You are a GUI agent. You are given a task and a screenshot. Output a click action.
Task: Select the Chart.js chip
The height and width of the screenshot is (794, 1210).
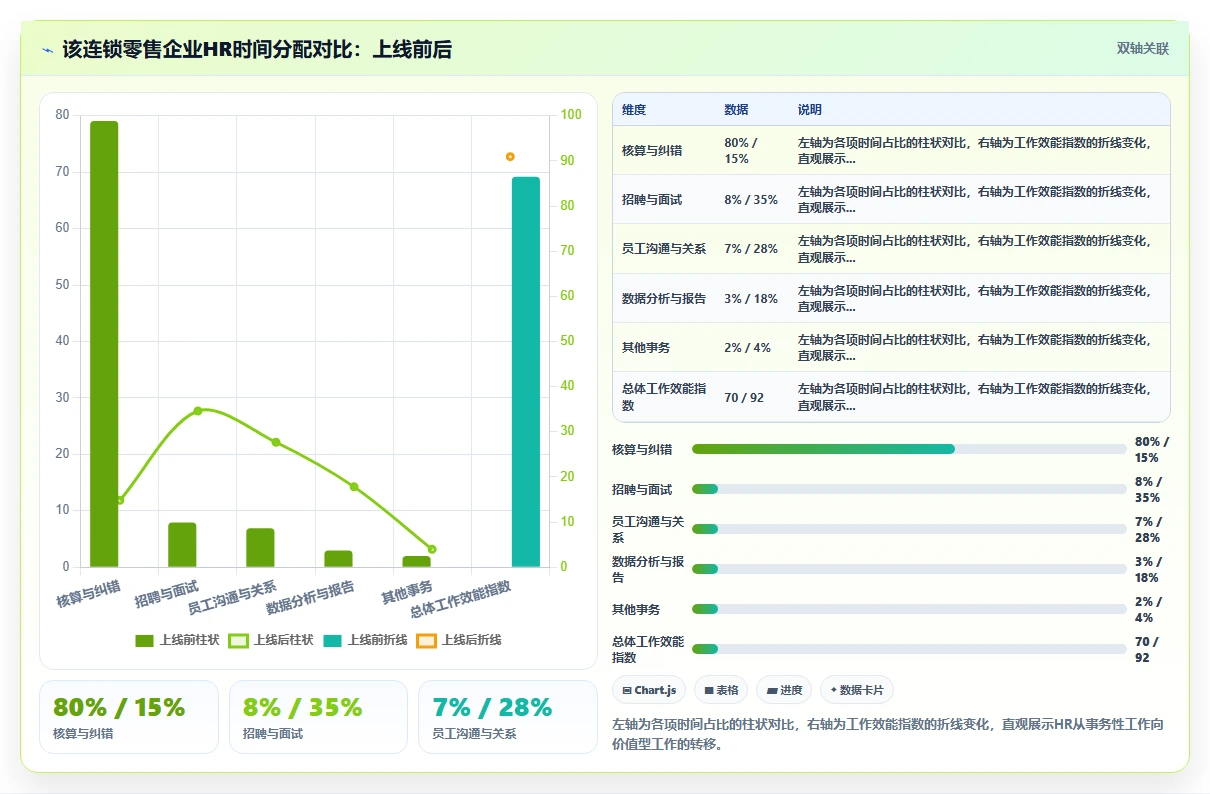[650, 690]
